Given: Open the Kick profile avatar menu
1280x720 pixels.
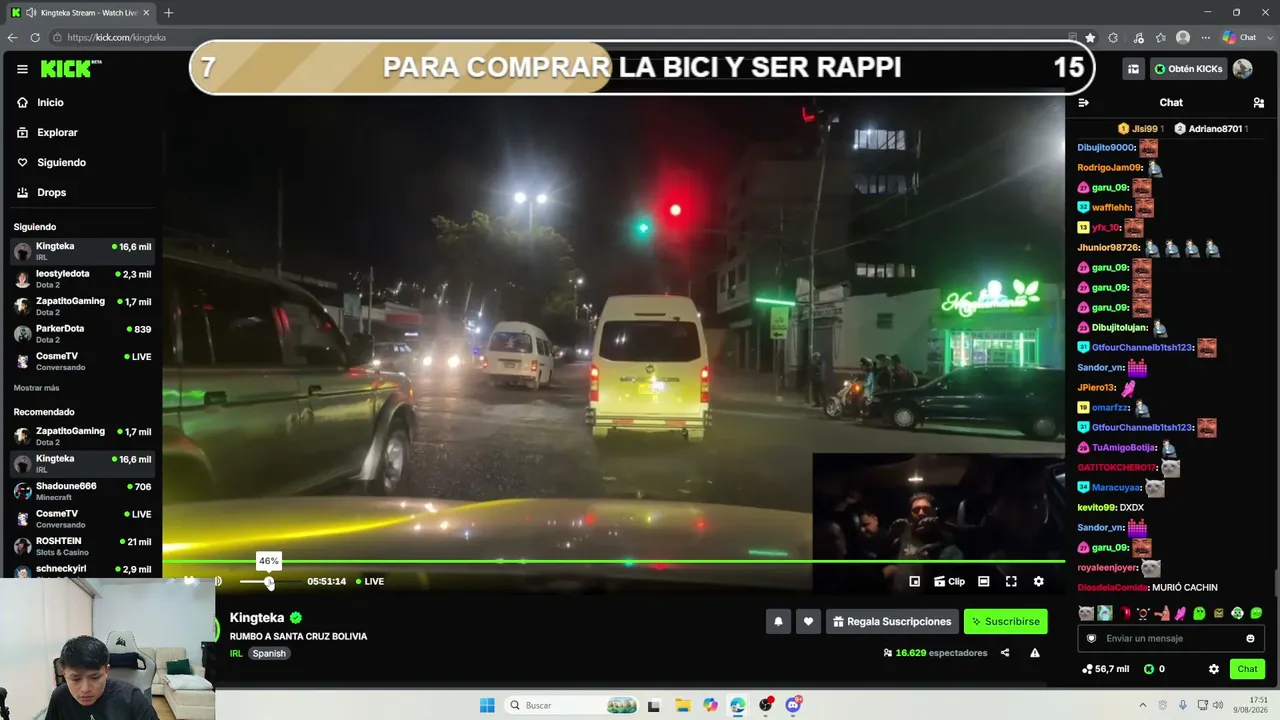Looking at the screenshot, I should pyautogui.click(x=1243, y=69).
